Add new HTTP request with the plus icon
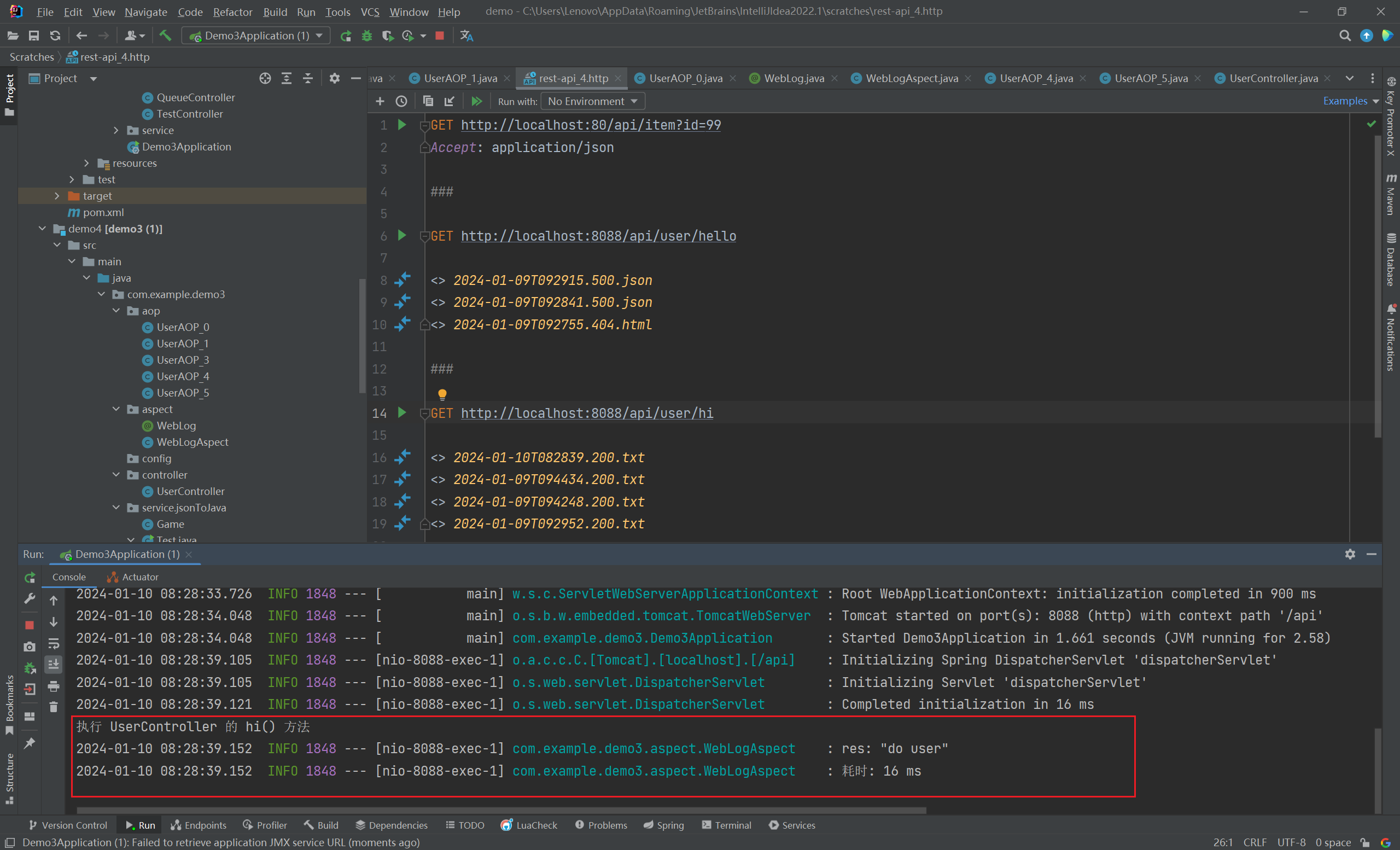 380,101
